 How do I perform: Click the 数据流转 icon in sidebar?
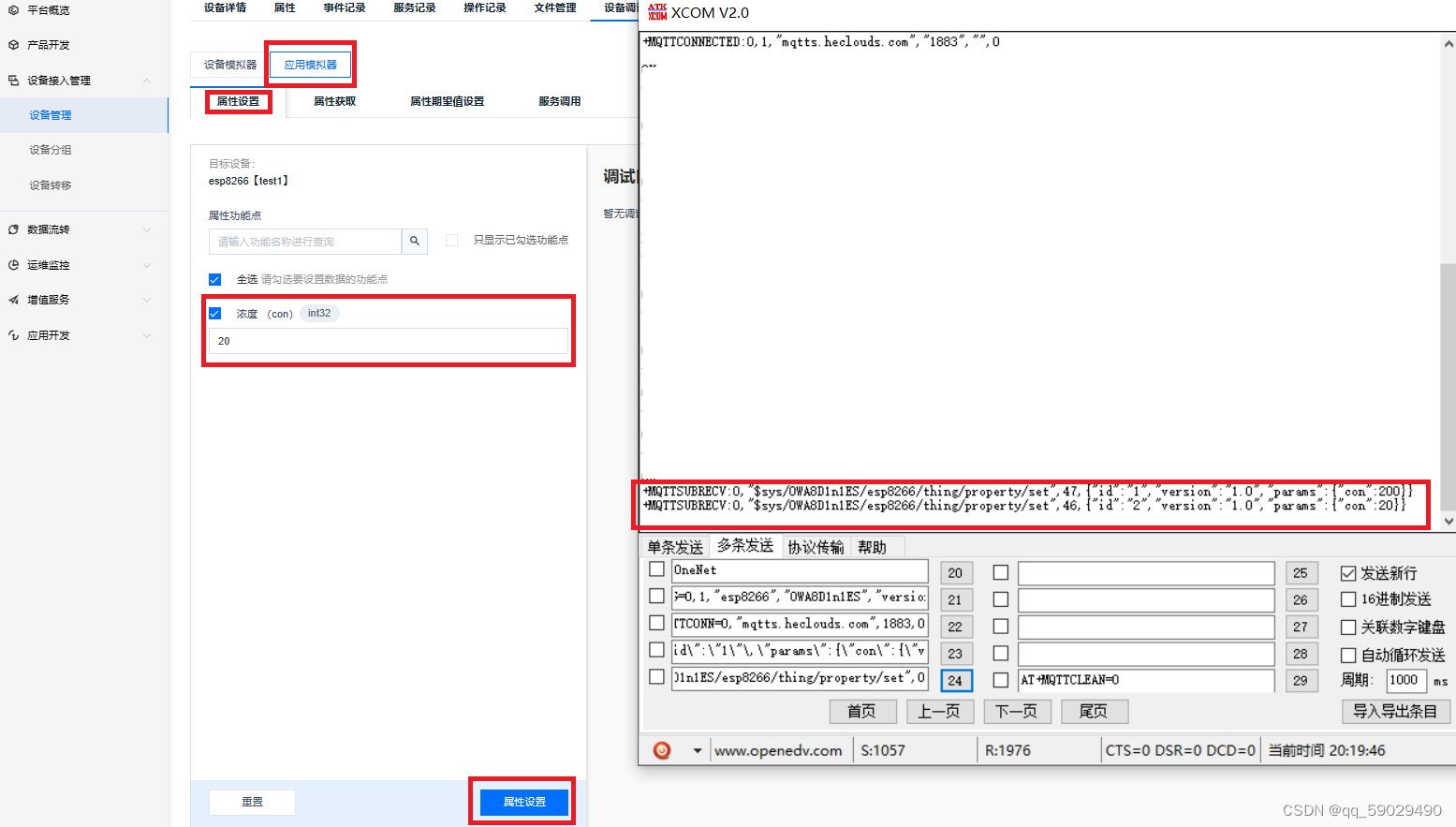pyautogui.click(x=15, y=229)
